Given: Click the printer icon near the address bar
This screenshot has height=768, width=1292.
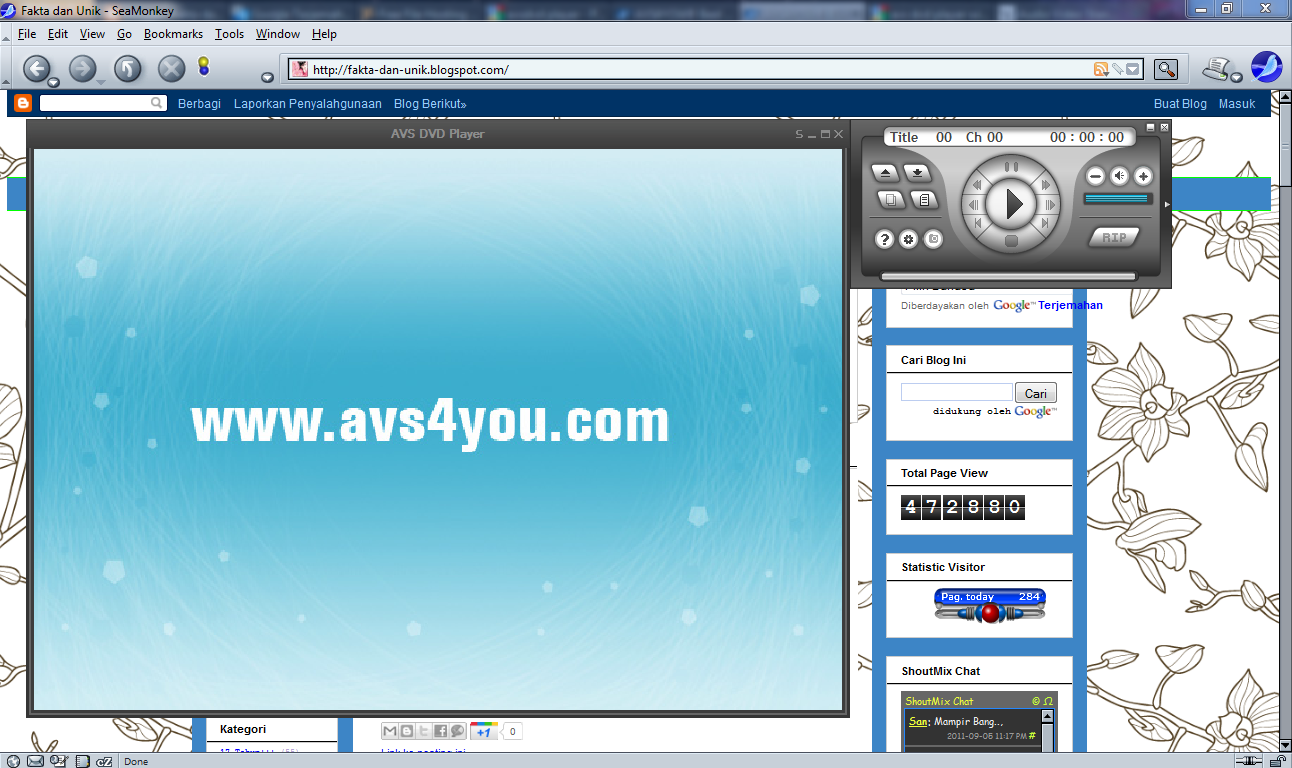Looking at the screenshot, I should pos(1218,69).
